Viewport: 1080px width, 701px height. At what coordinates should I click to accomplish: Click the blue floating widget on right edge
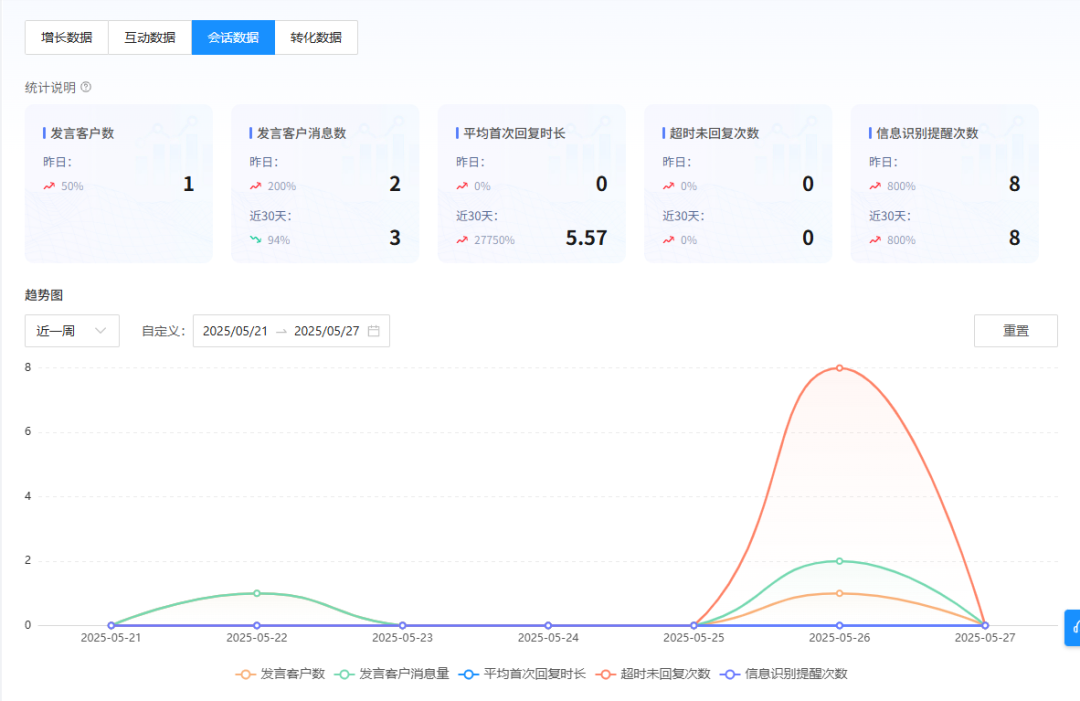pyautogui.click(x=1073, y=627)
